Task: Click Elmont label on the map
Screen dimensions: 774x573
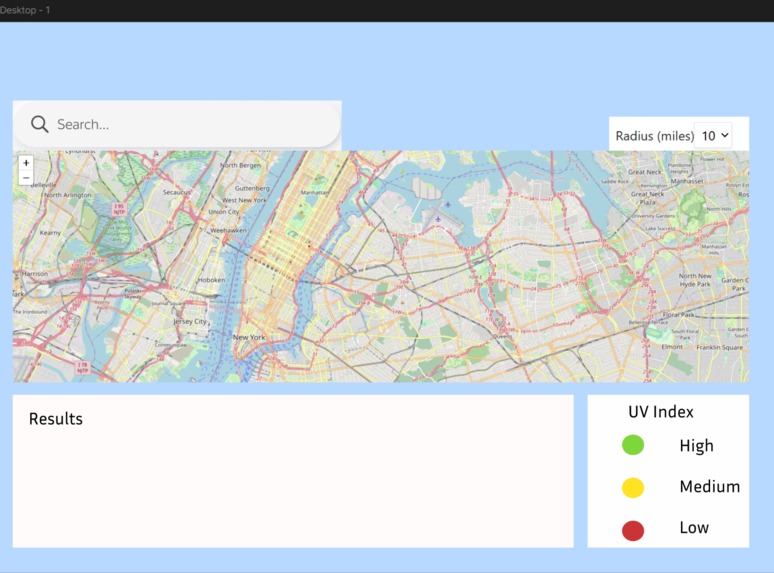Action: point(672,347)
